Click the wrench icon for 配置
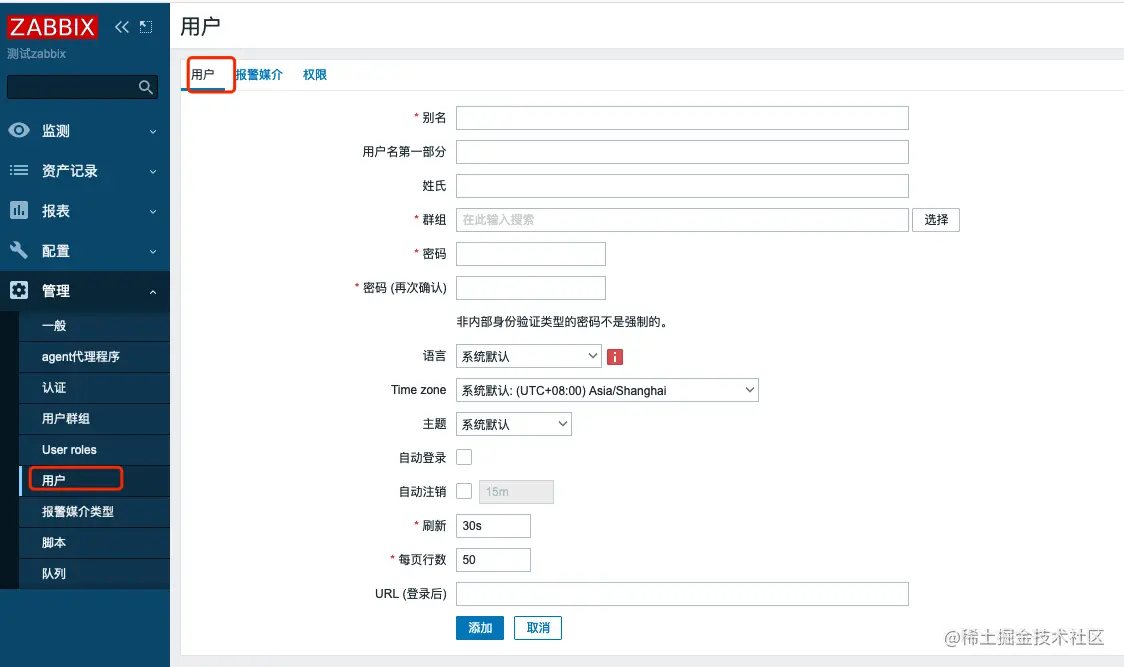 tap(19, 250)
